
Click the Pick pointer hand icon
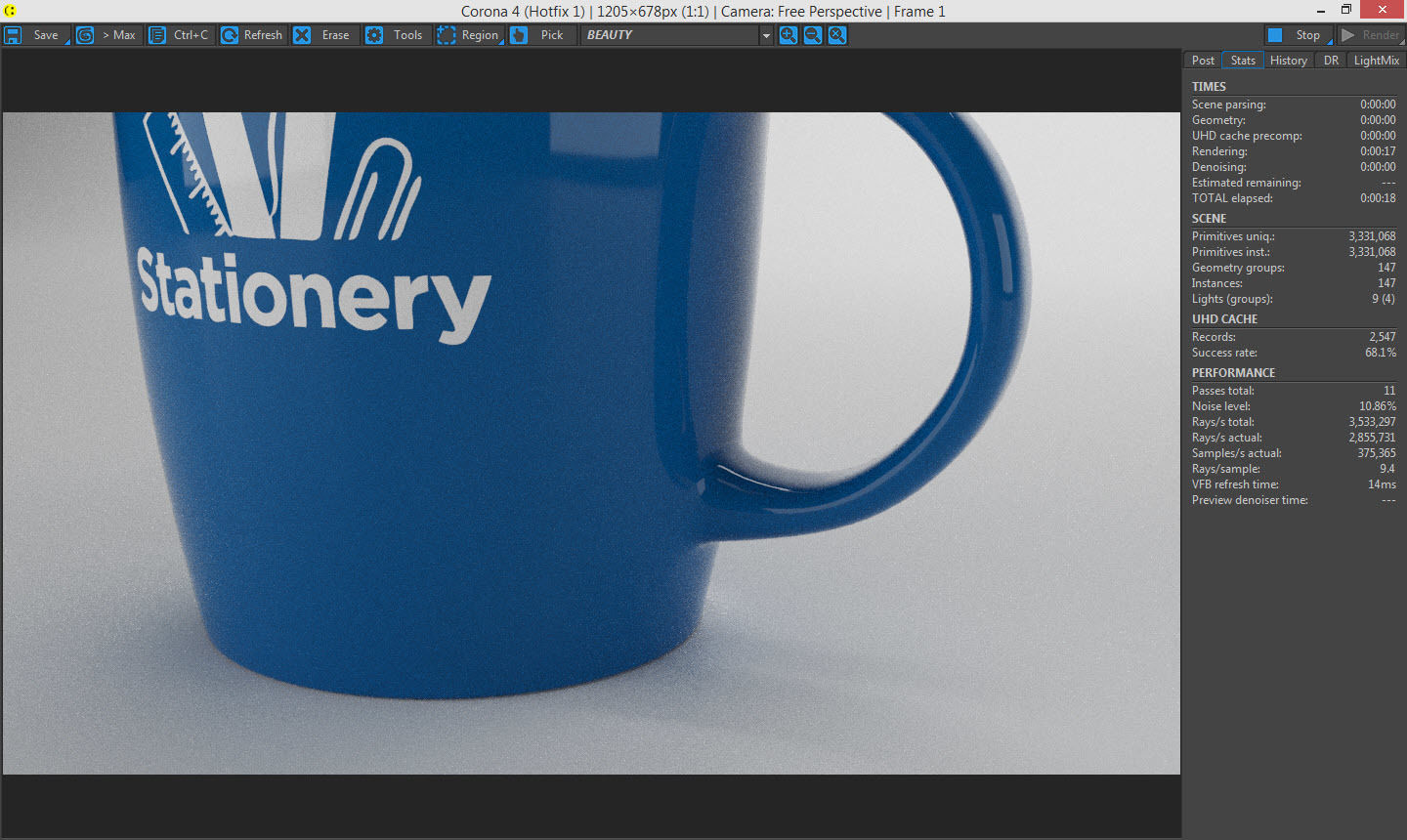click(519, 35)
